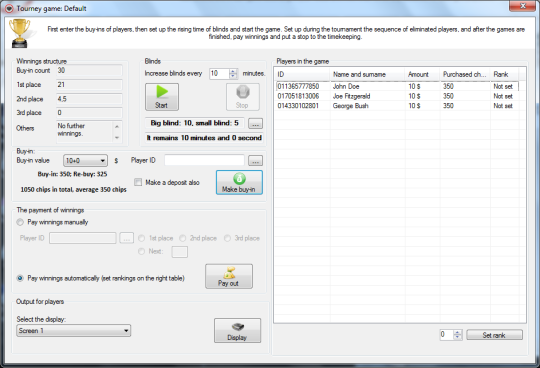
Task: Focus the Player ID input field in Buy-in
Action: coord(204,160)
